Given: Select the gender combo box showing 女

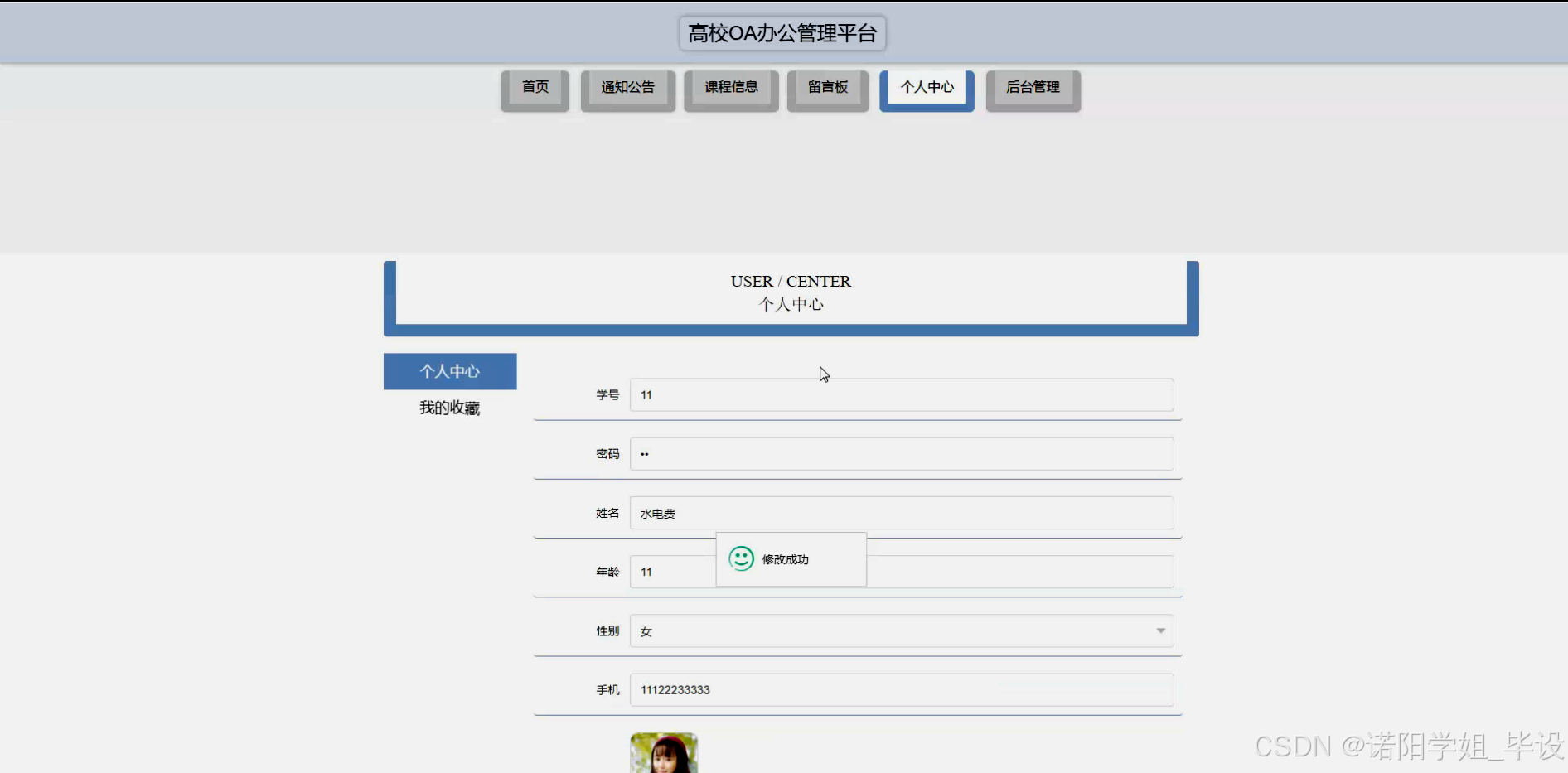Looking at the screenshot, I should coord(902,630).
